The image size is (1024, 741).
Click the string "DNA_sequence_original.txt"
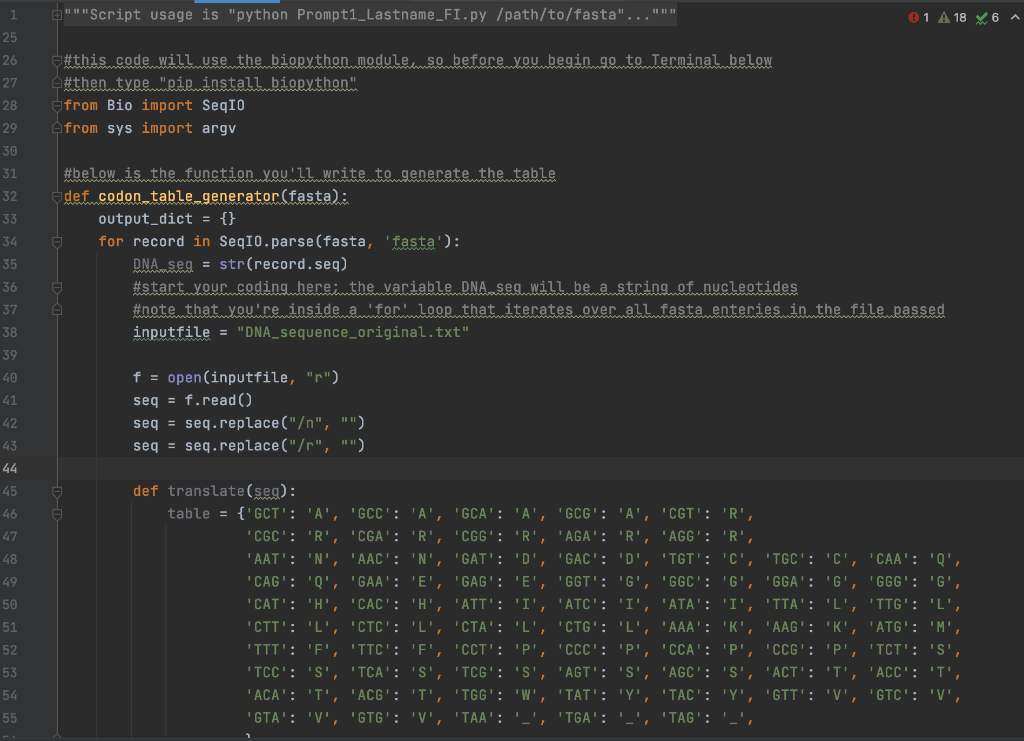coord(353,333)
